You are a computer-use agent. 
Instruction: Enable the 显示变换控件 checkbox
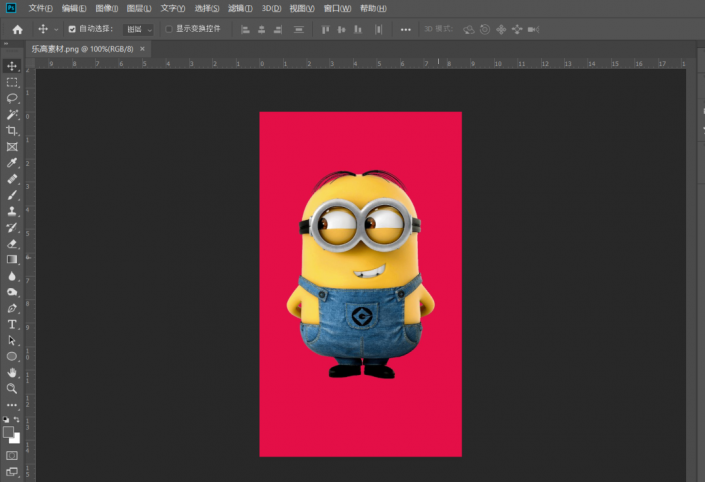coord(168,29)
